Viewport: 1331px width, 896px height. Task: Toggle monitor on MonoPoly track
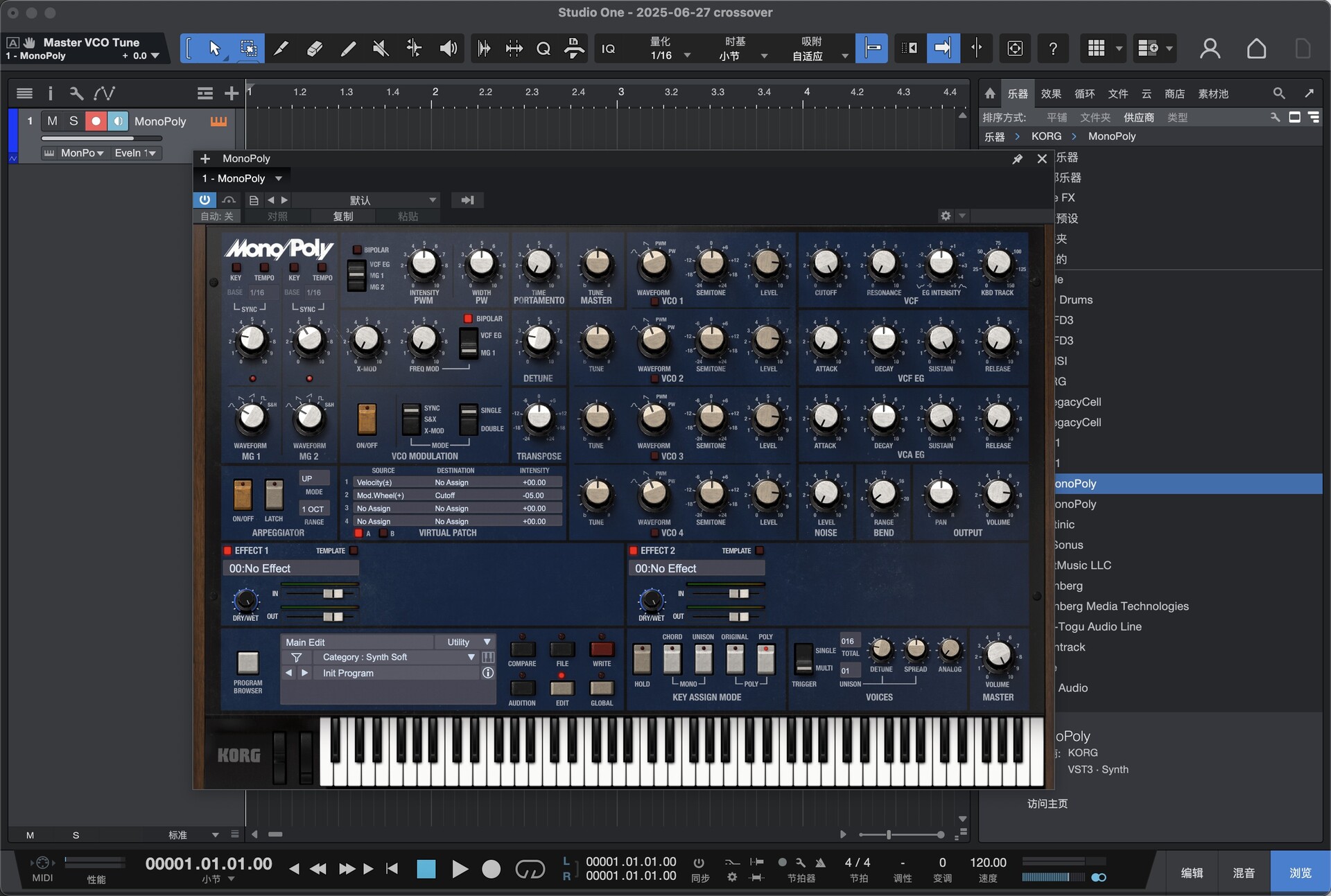[118, 121]
